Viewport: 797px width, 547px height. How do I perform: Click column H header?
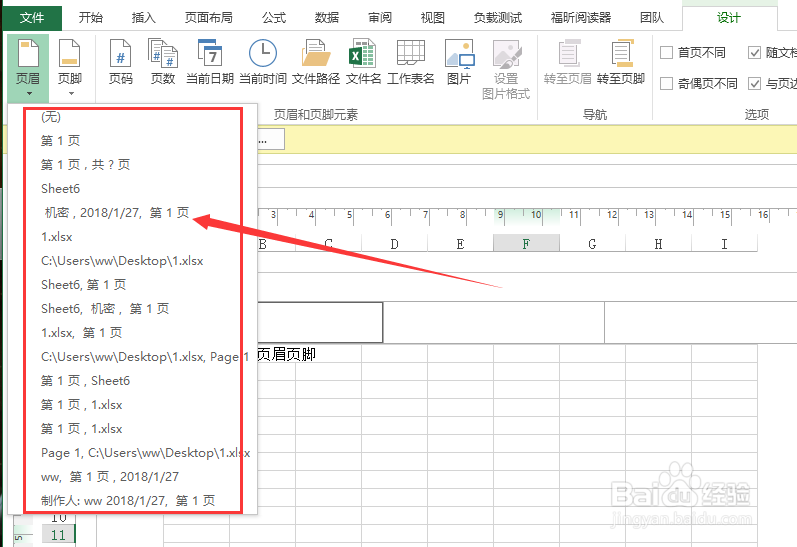(x=659, y=244)
